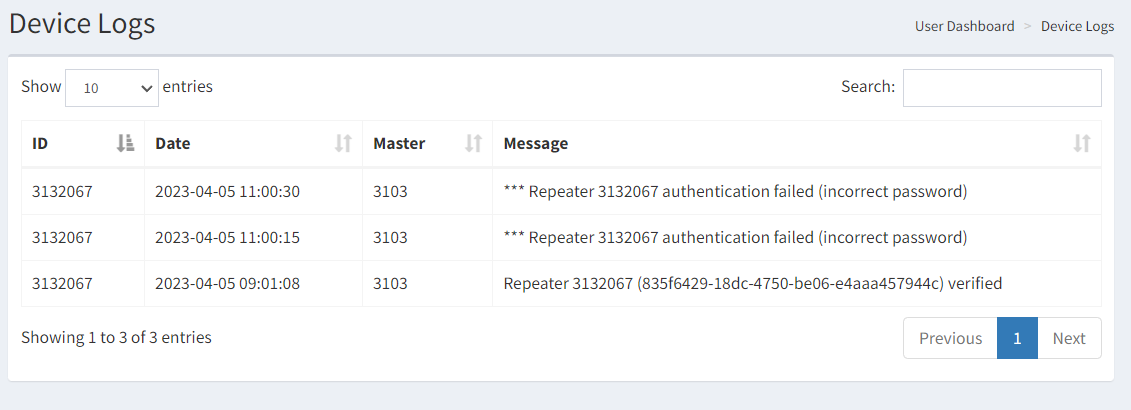Click the ID column header label
Screen dimensions: 1131x410
[40, 144]
